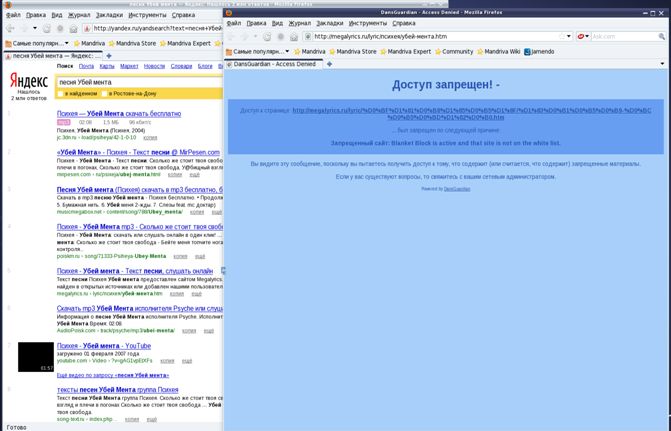
Task: Open Файл menu in DansGuardian window
Action: [x=234, y=24]
